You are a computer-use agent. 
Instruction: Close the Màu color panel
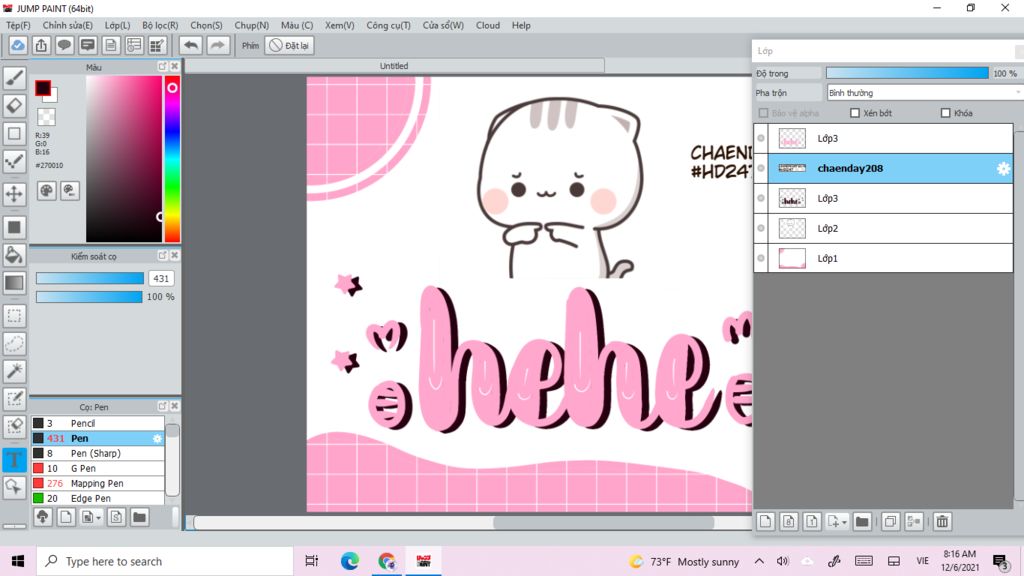[174, 67]
